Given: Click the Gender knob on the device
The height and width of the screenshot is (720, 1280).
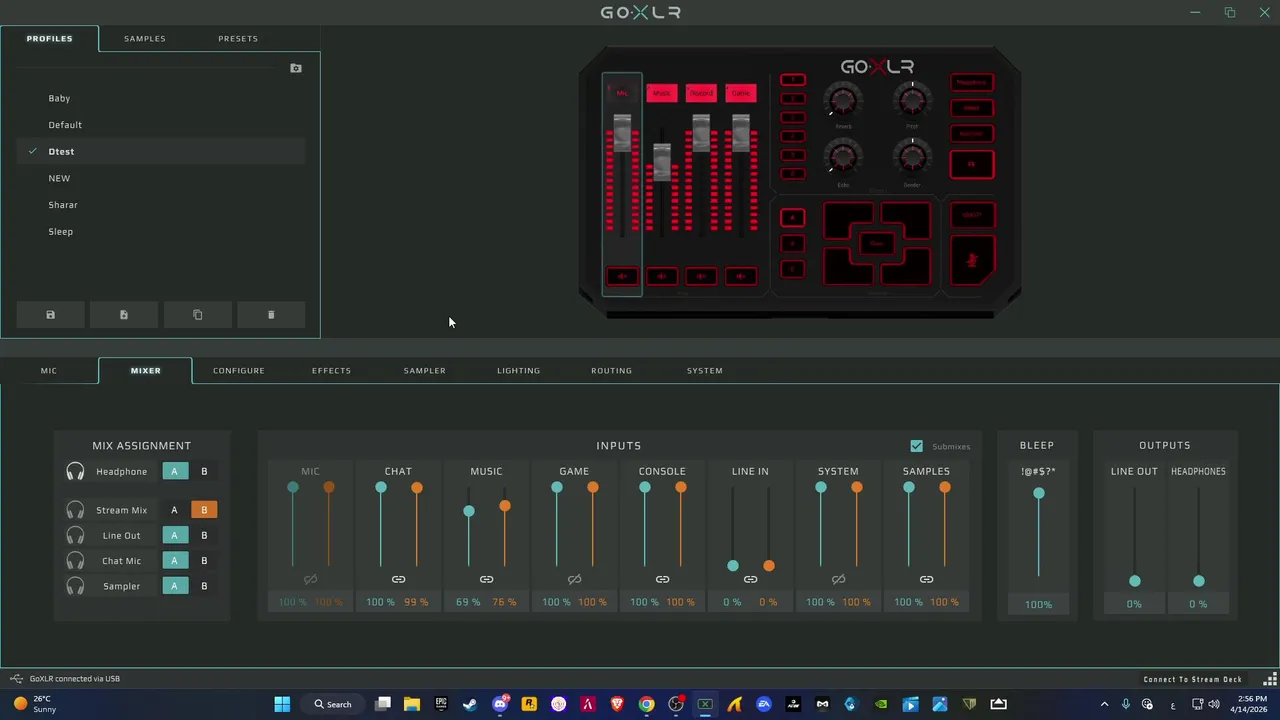Looking at the screenshot, I should [x=912, y=157].
